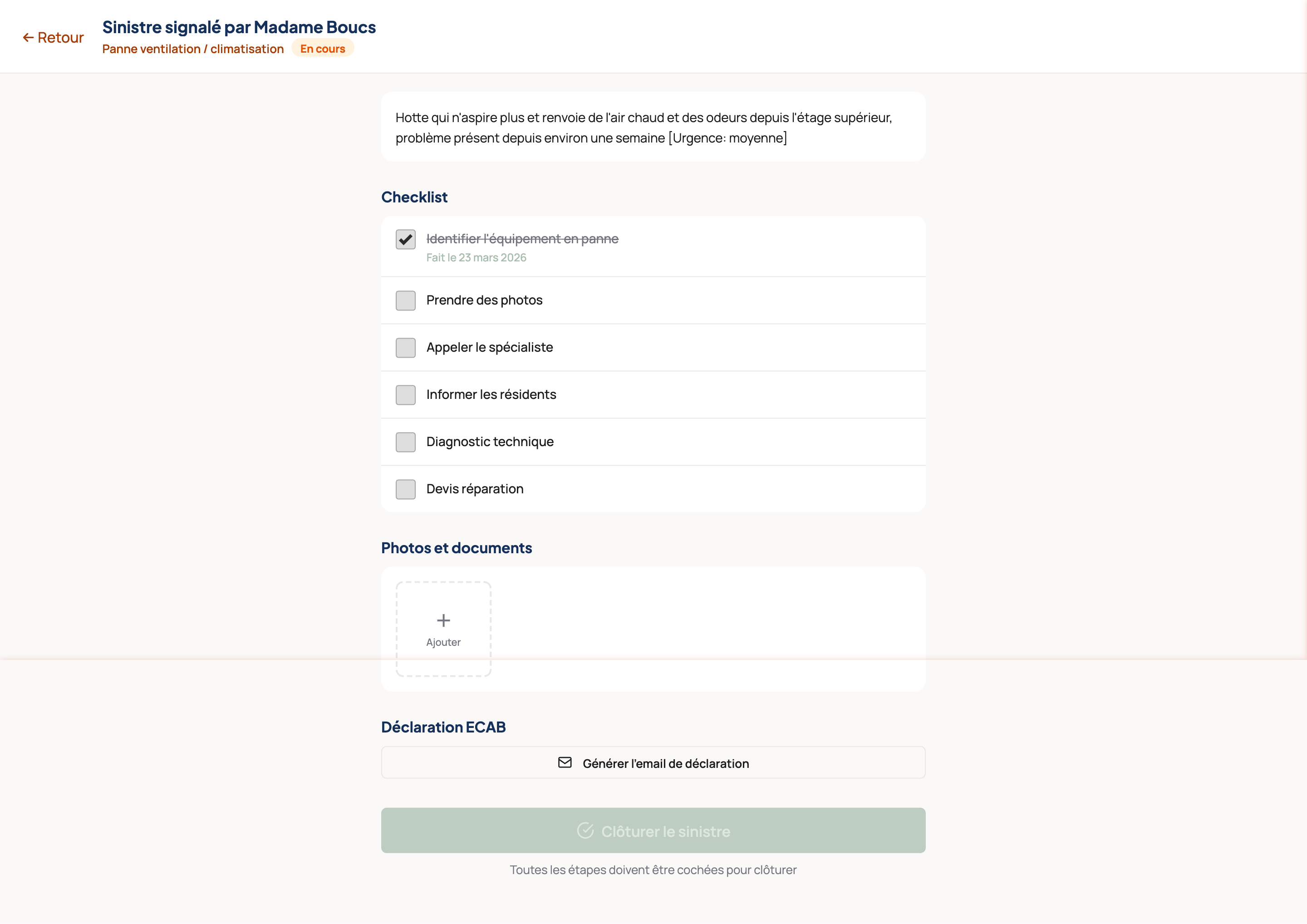Click the back arrow next to Retour
The width and height of the screenshot is (1307, 924).
pos(28,37)
